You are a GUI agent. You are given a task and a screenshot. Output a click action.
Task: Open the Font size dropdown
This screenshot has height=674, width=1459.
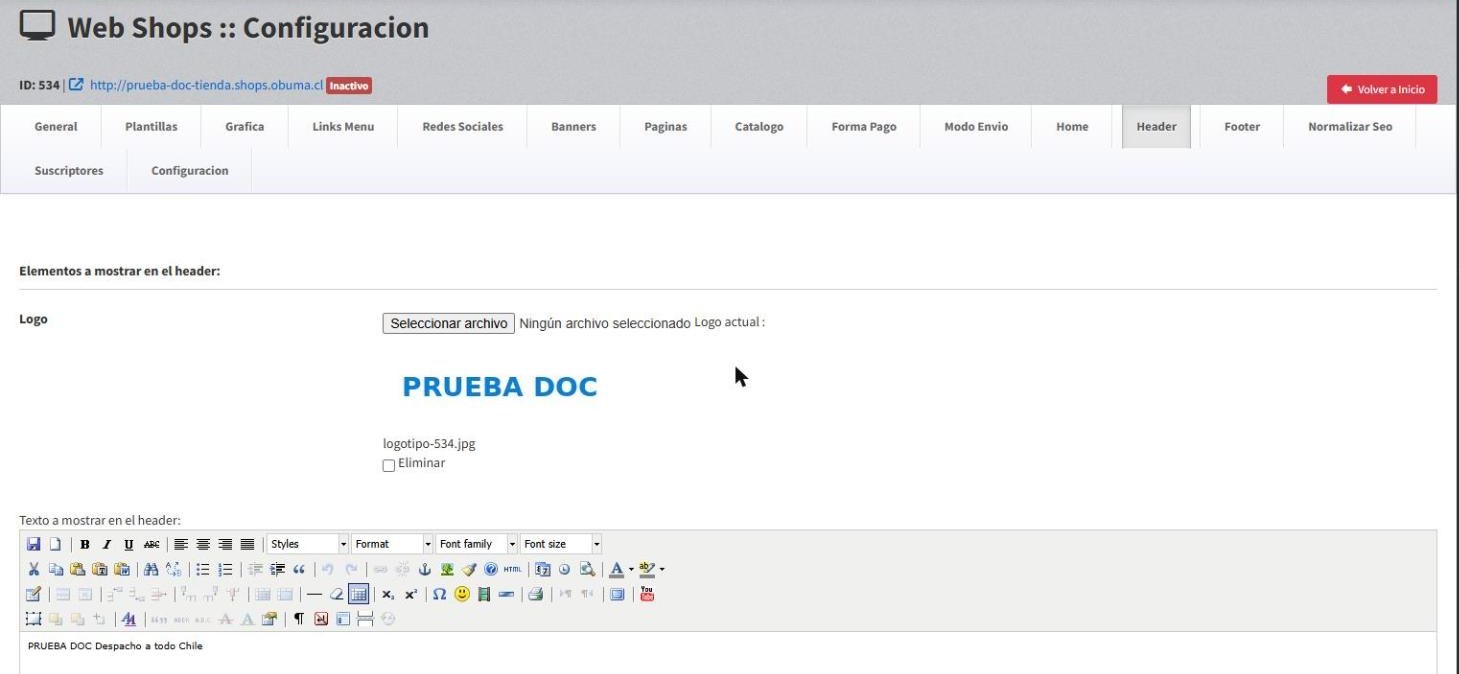[x=561, y=544]
